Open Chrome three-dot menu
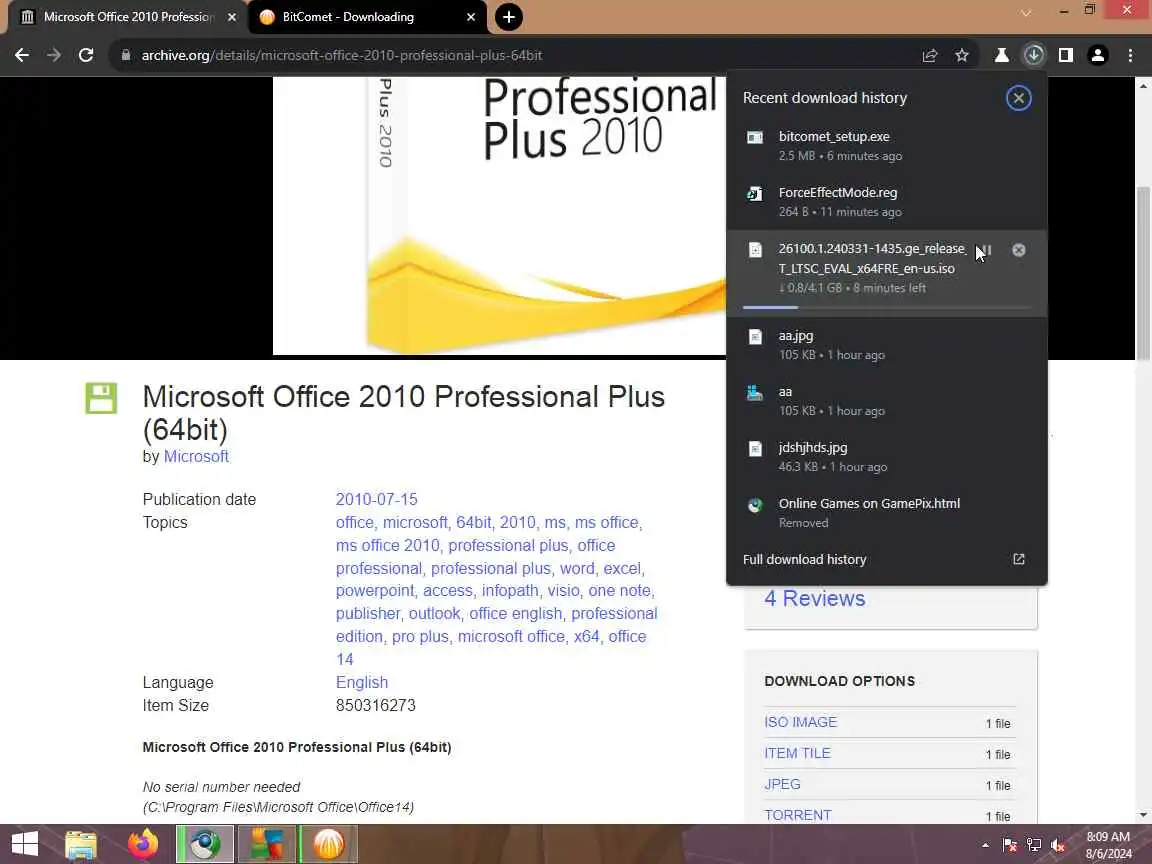This screenshot has height=864, width=1152. (1130, 55)
